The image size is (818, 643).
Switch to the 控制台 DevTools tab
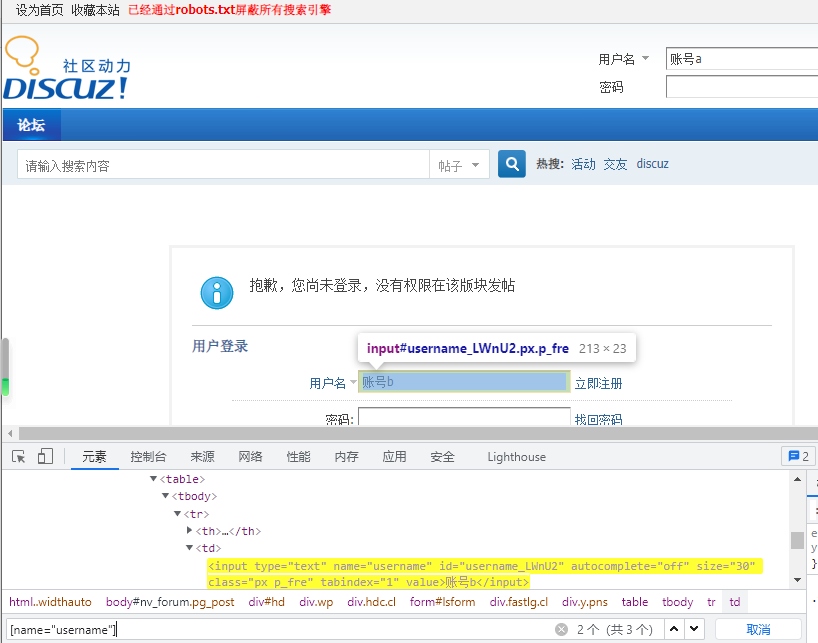click(147, 456)
